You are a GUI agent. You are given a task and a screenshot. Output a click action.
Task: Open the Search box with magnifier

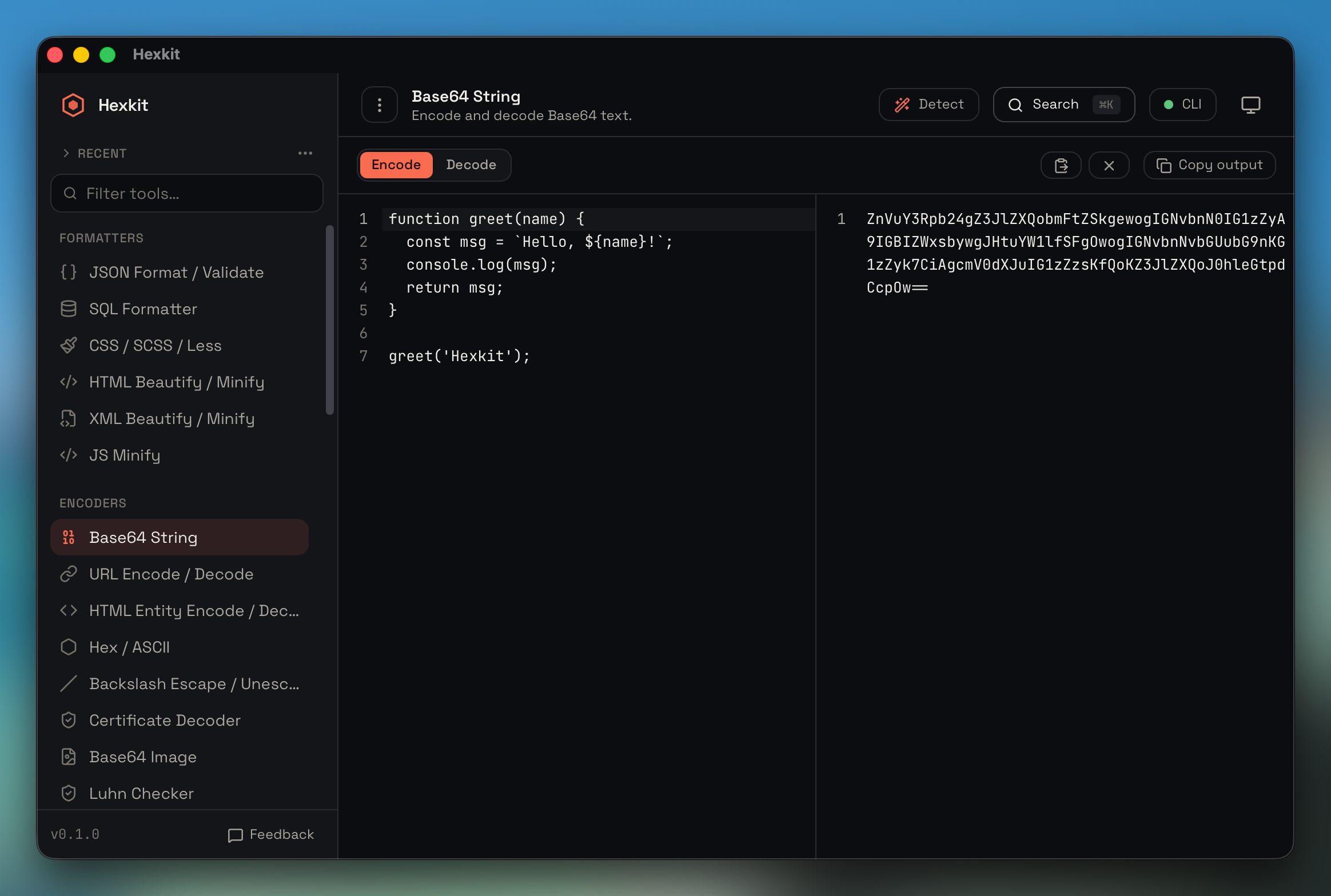[x=1064, y=105]
